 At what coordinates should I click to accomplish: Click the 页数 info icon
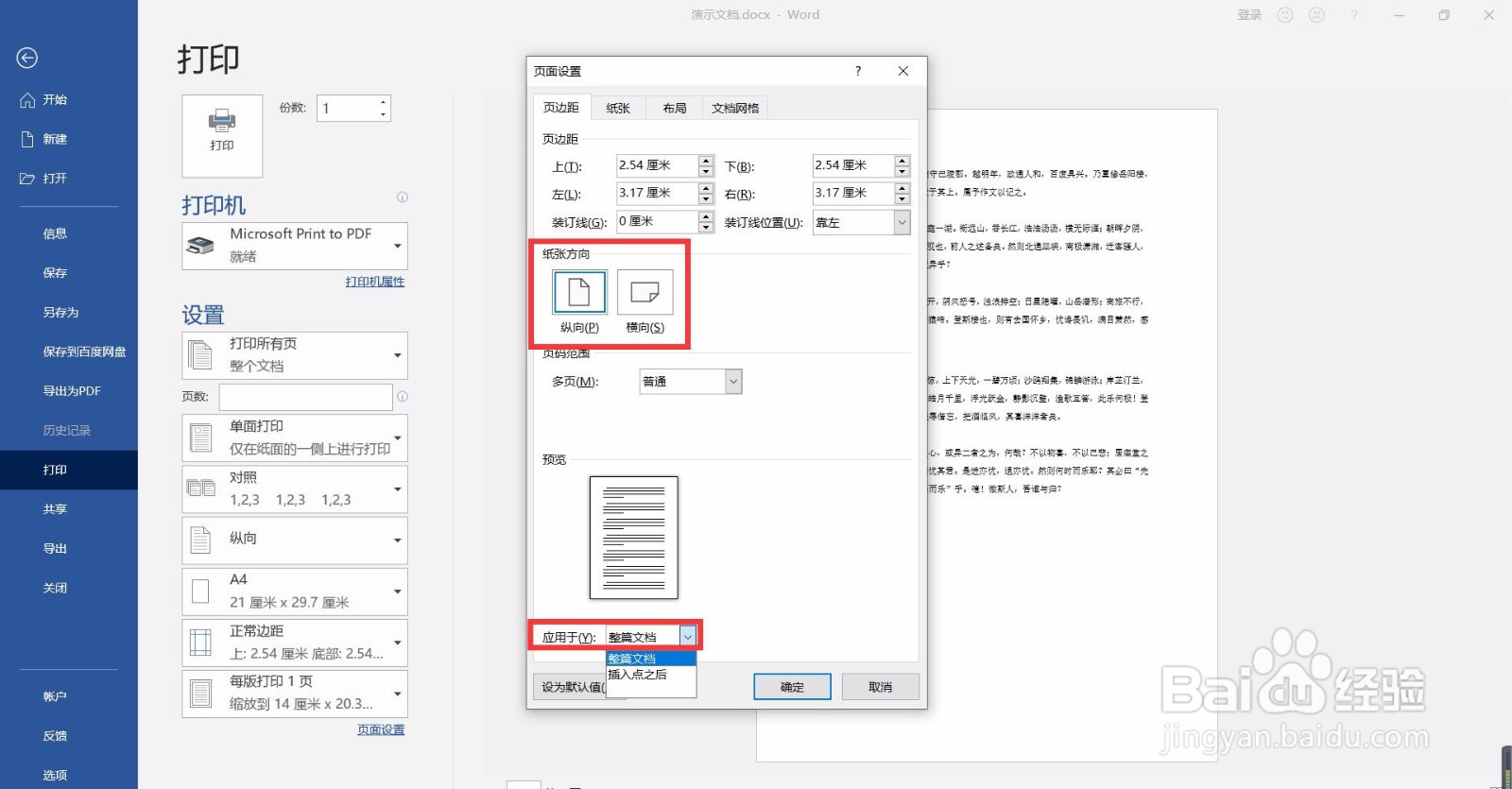point(403,397)
